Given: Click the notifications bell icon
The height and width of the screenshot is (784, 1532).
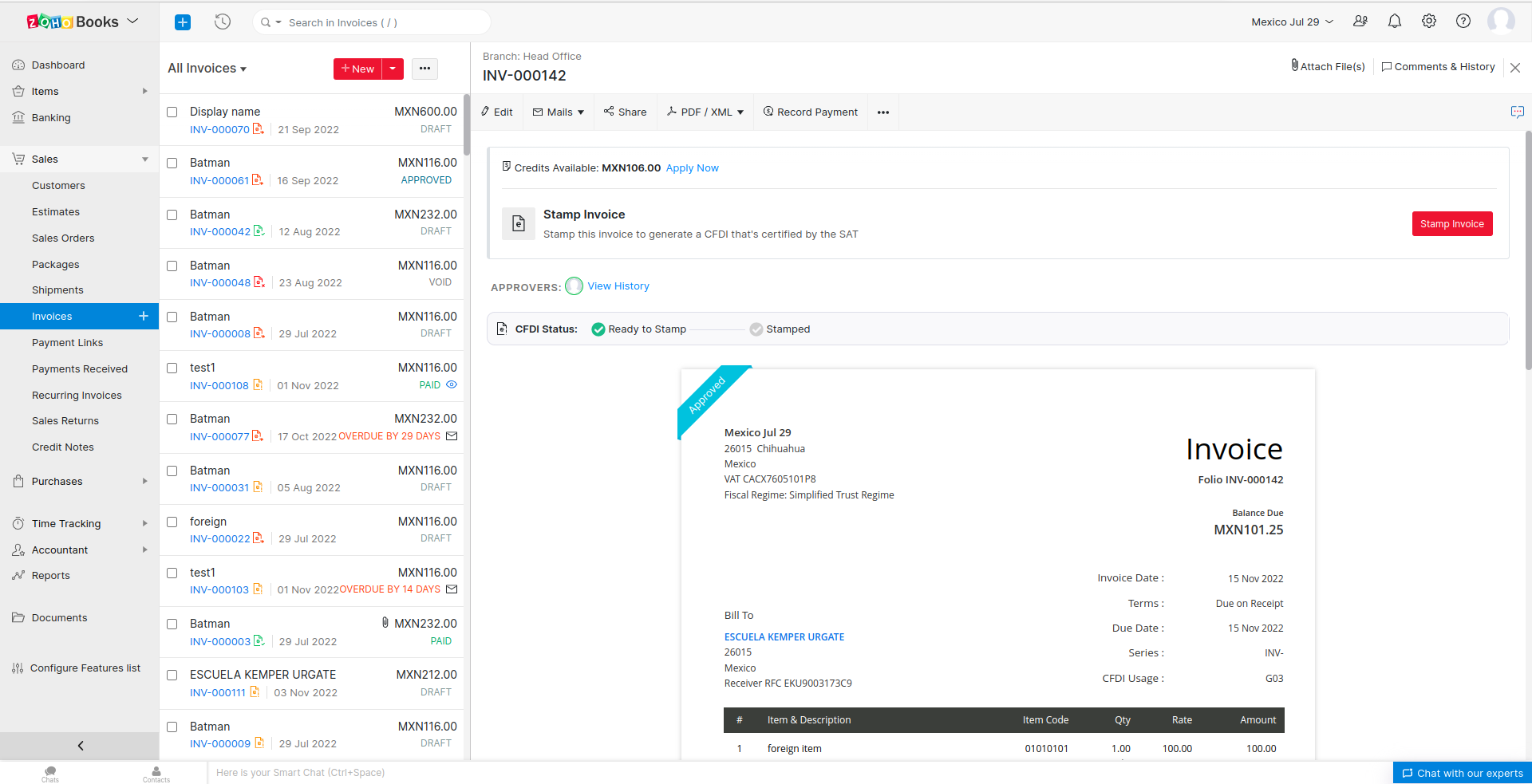Looking at the screenshot, I should click(1395, 21).
